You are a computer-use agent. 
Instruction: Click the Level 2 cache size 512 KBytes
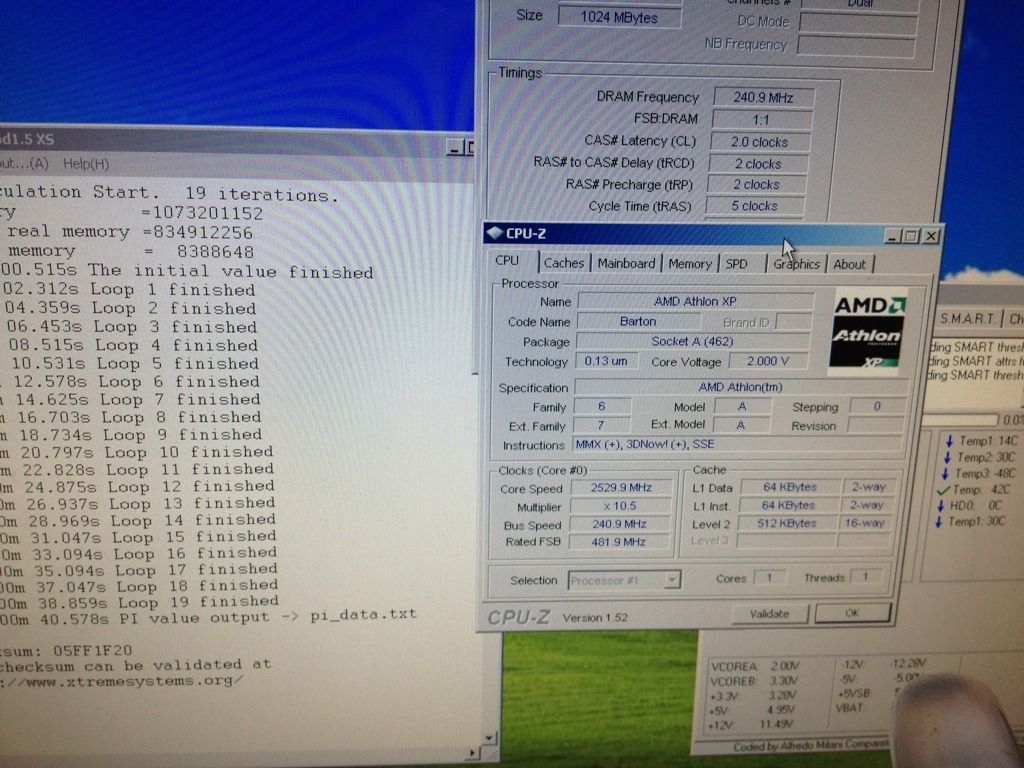(787, 523)
